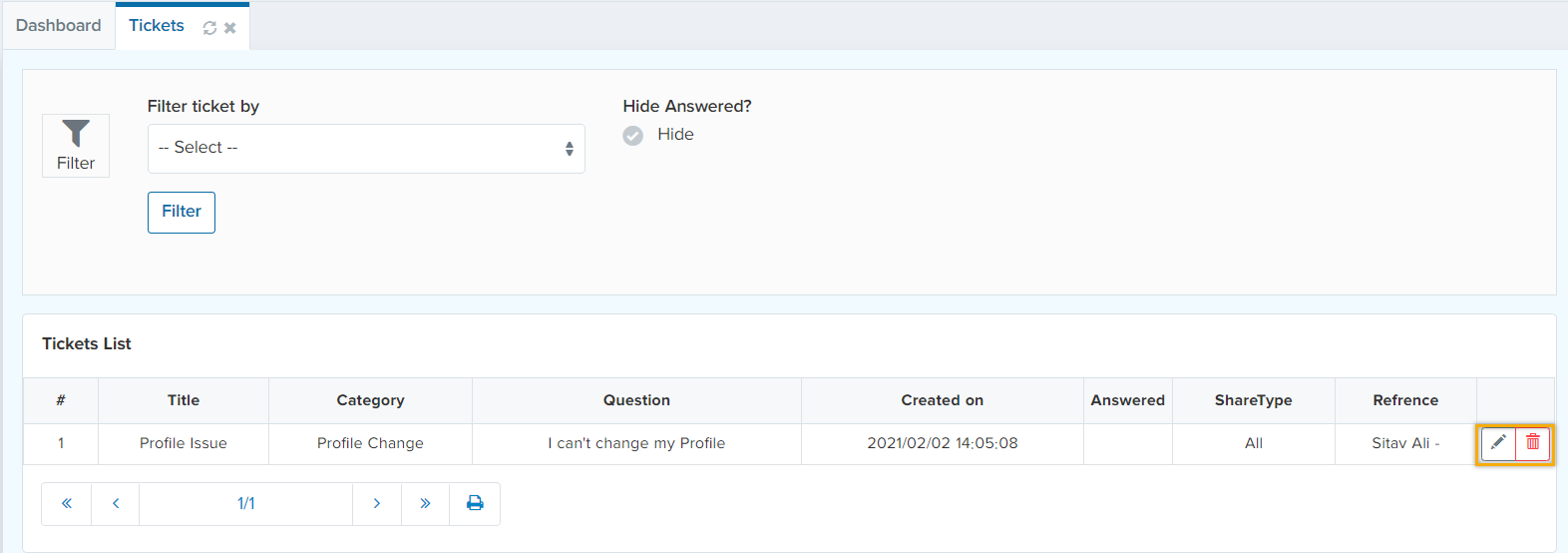Screen dimensions: 1568x553
Task: Open the Filter ticket by dropdown
Action: tap(366, 149)
